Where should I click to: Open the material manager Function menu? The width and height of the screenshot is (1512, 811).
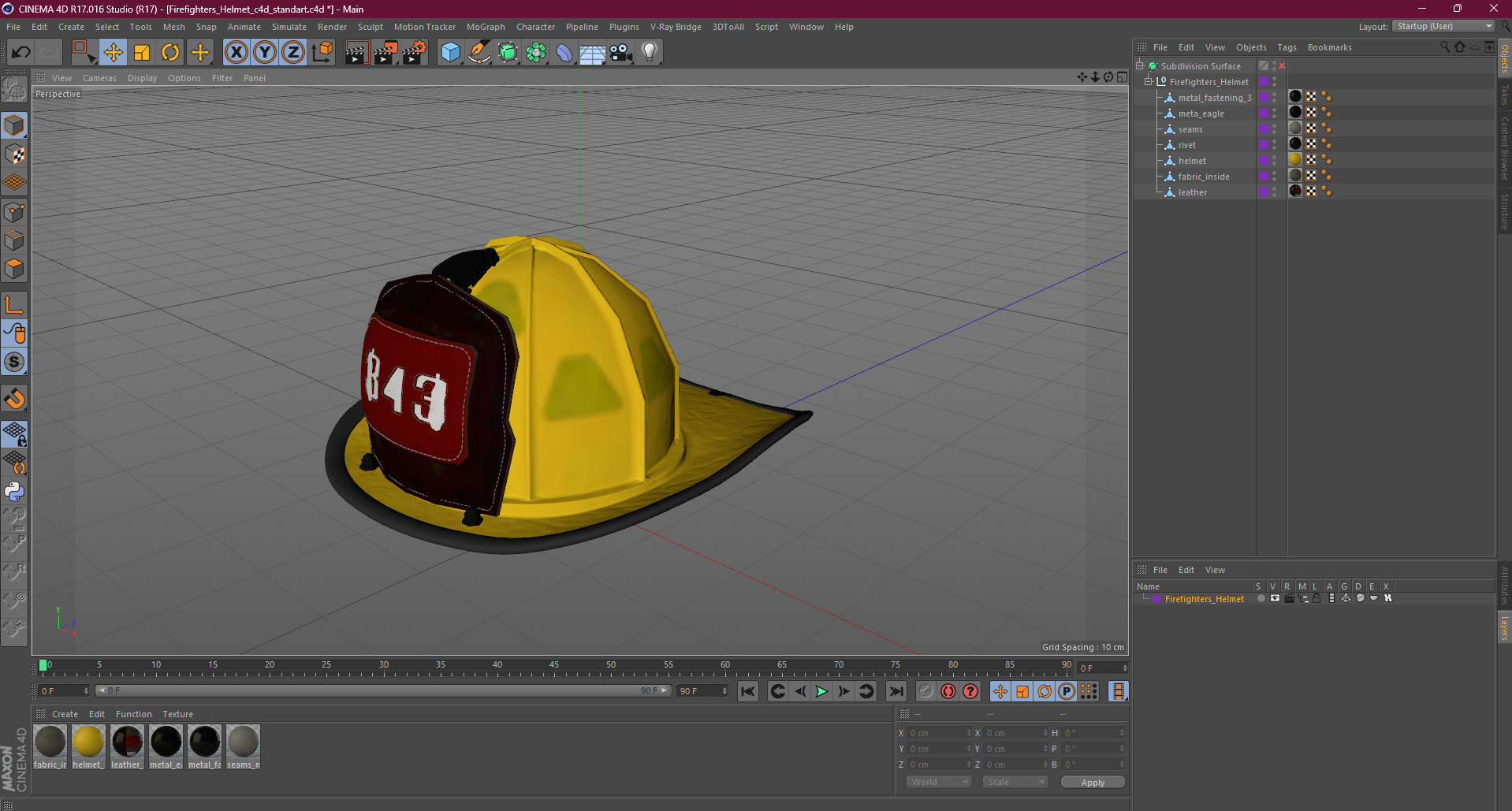pyautogui.click(x=134, y=714)
